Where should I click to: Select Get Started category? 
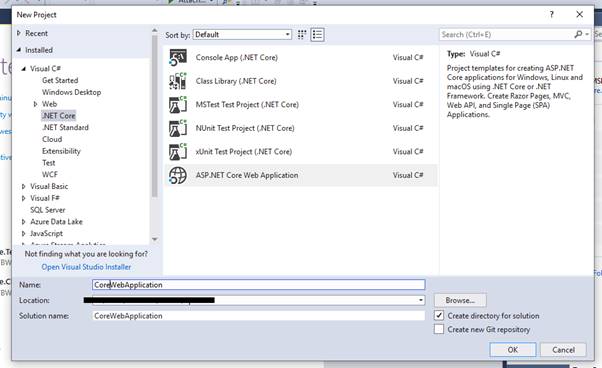(60, 80)
